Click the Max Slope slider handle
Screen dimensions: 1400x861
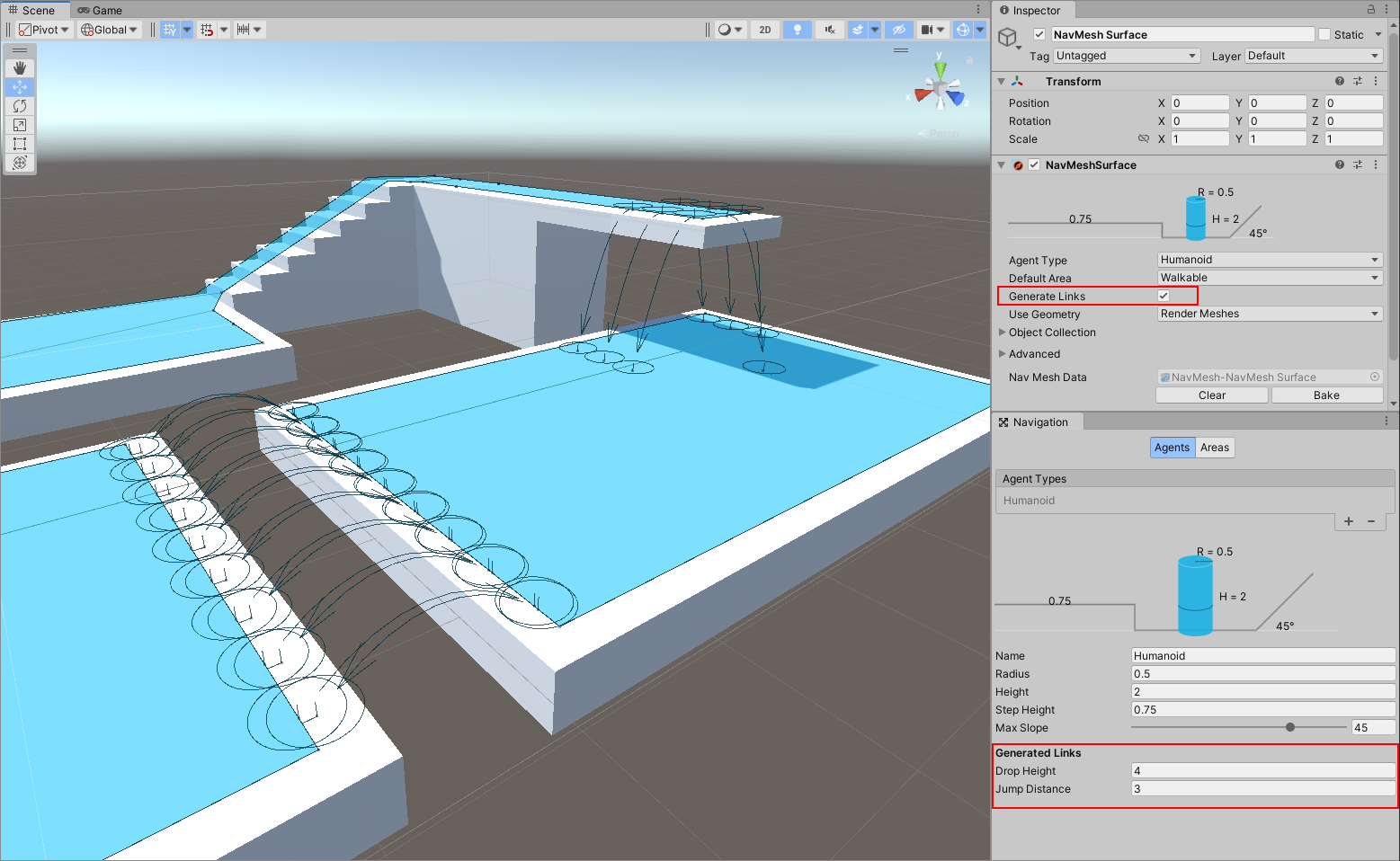pos(1290,728)
